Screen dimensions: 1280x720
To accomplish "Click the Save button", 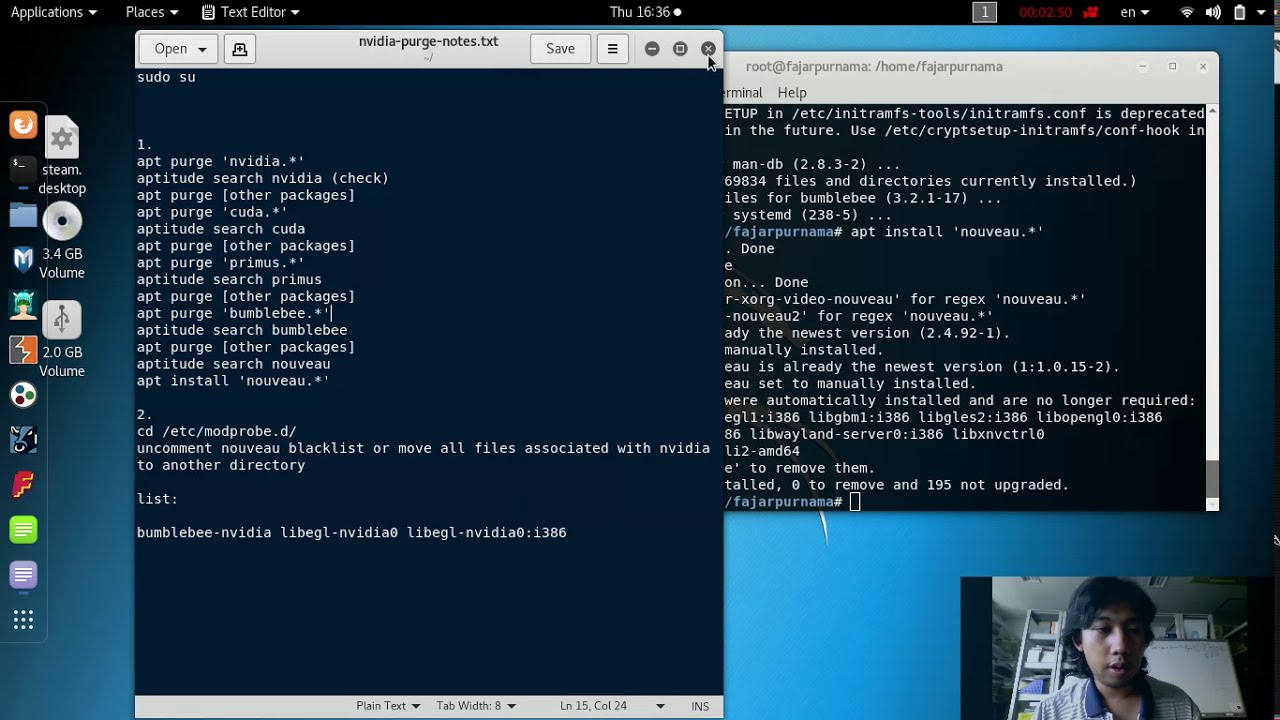I will [560, 49].
